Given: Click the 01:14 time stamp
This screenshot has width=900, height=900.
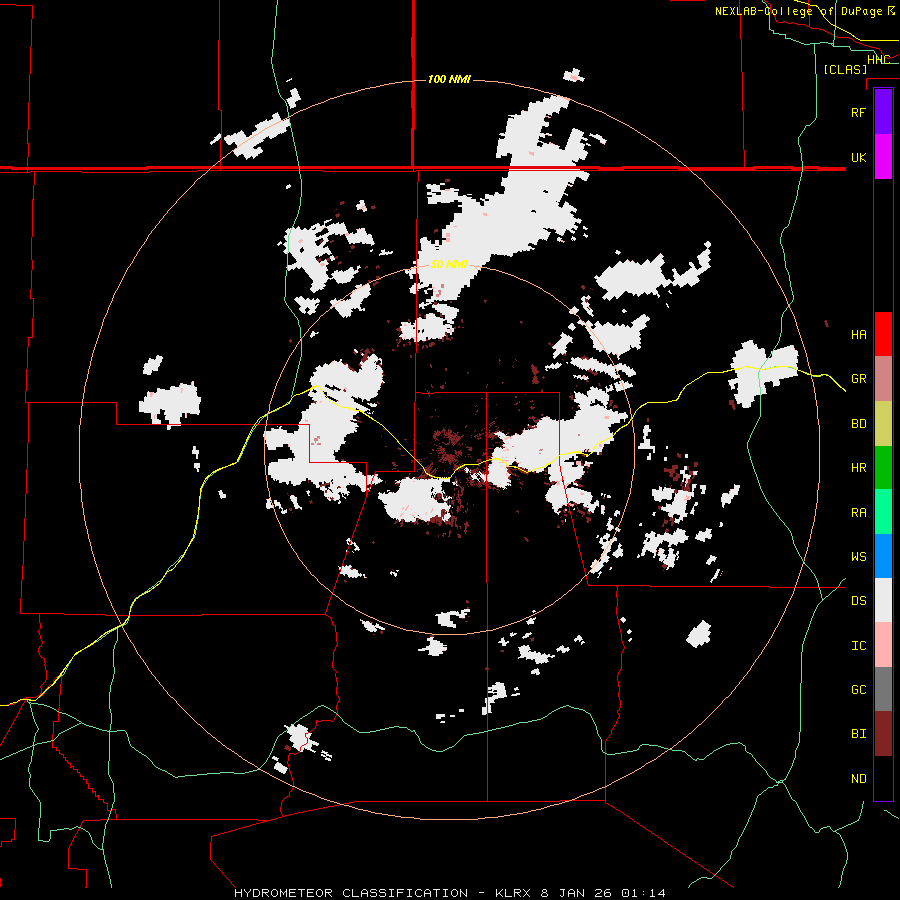Looking at the screenshot, I should tap(644, 893).
